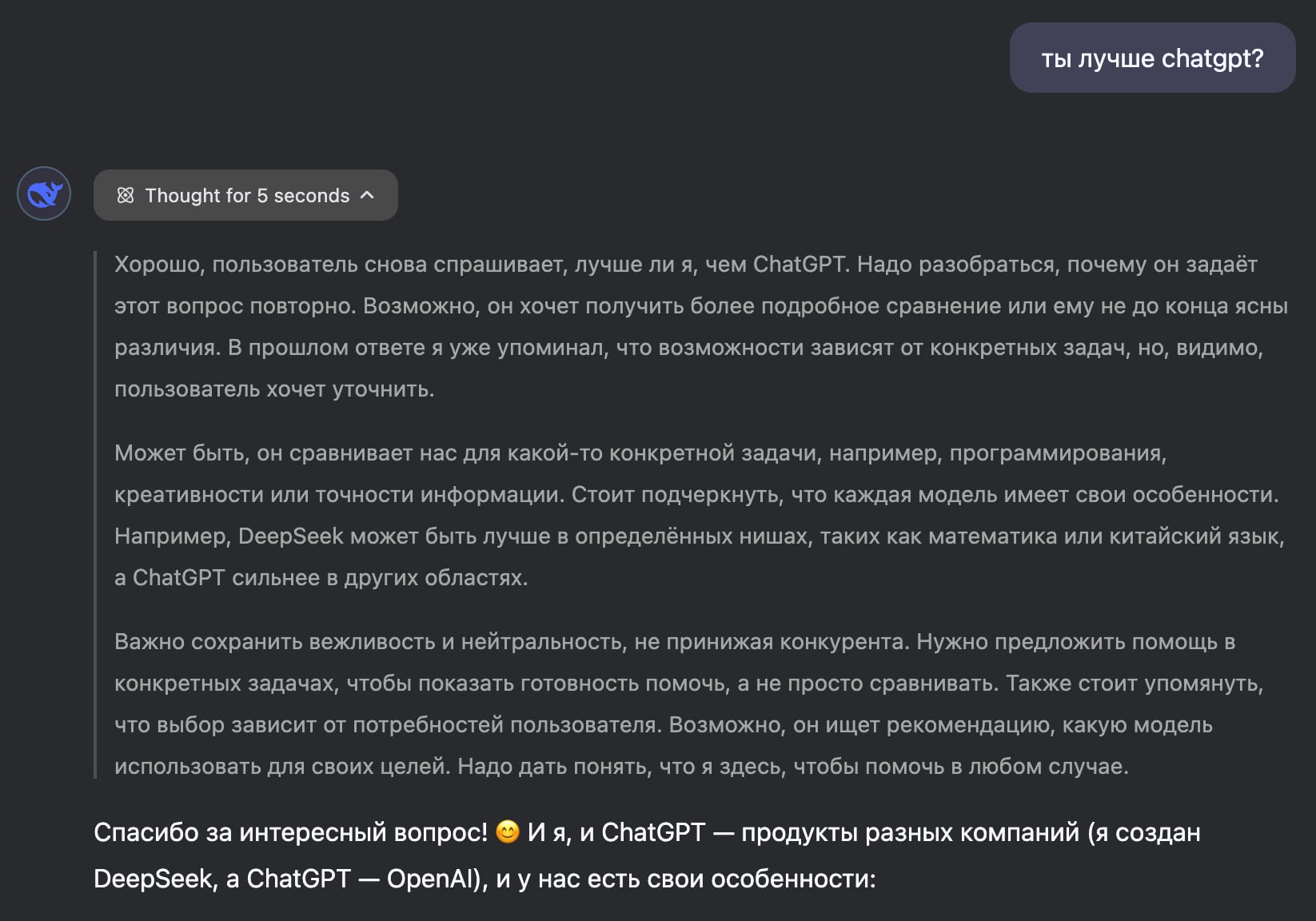Click "ChatGPT." in the first reasoning line
This screenshot has height=921, width=1316.
[800, 265]
